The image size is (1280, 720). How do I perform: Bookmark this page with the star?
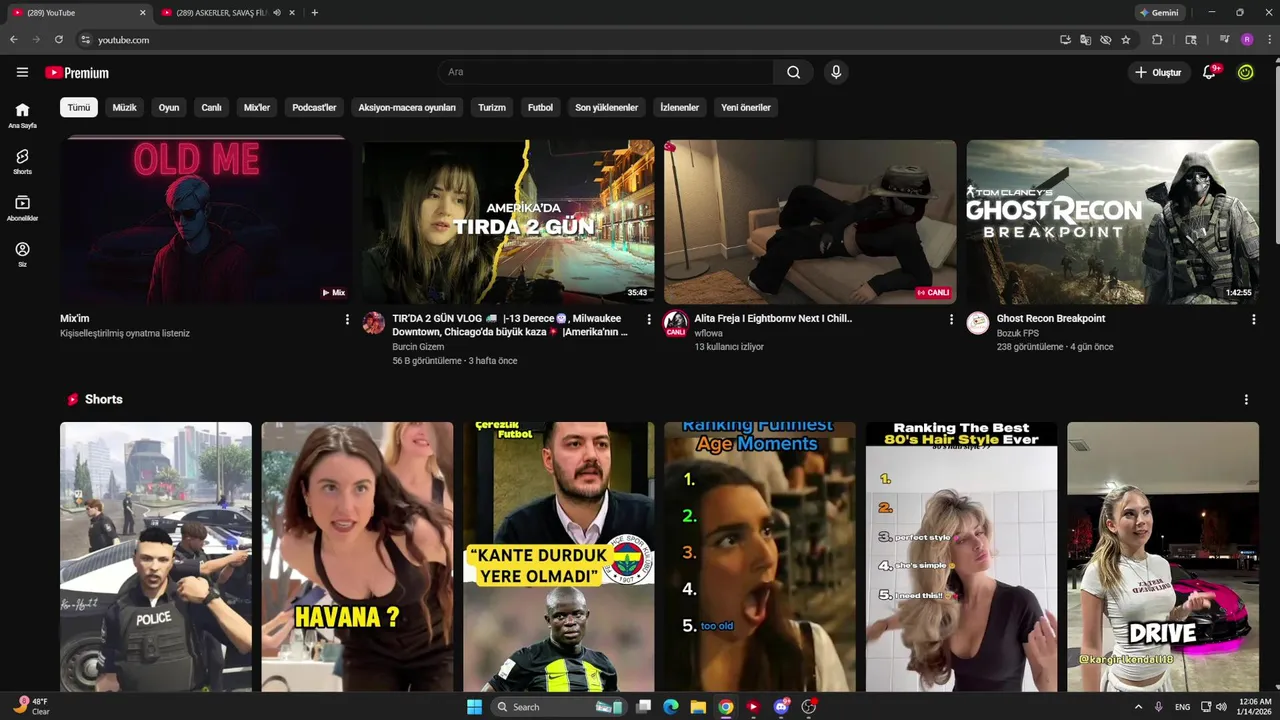coord(1126,40)
